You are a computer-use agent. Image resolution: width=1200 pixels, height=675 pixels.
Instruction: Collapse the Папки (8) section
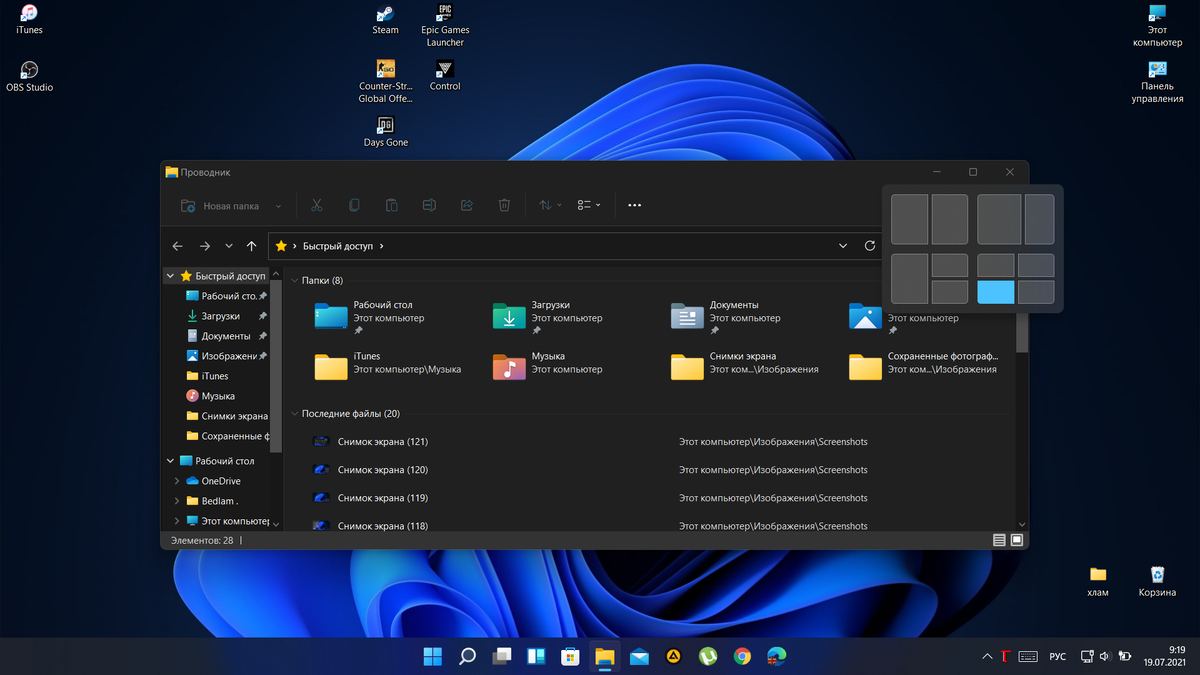tap(294, 281)
